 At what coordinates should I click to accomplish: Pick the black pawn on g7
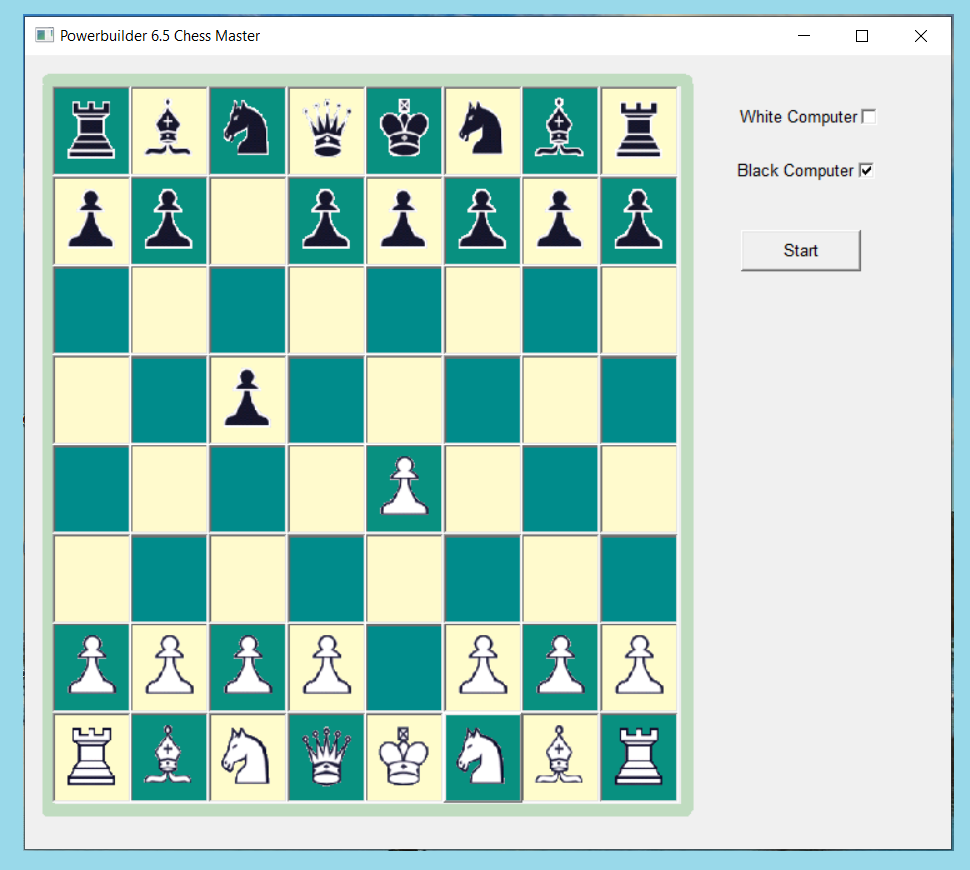560,220
